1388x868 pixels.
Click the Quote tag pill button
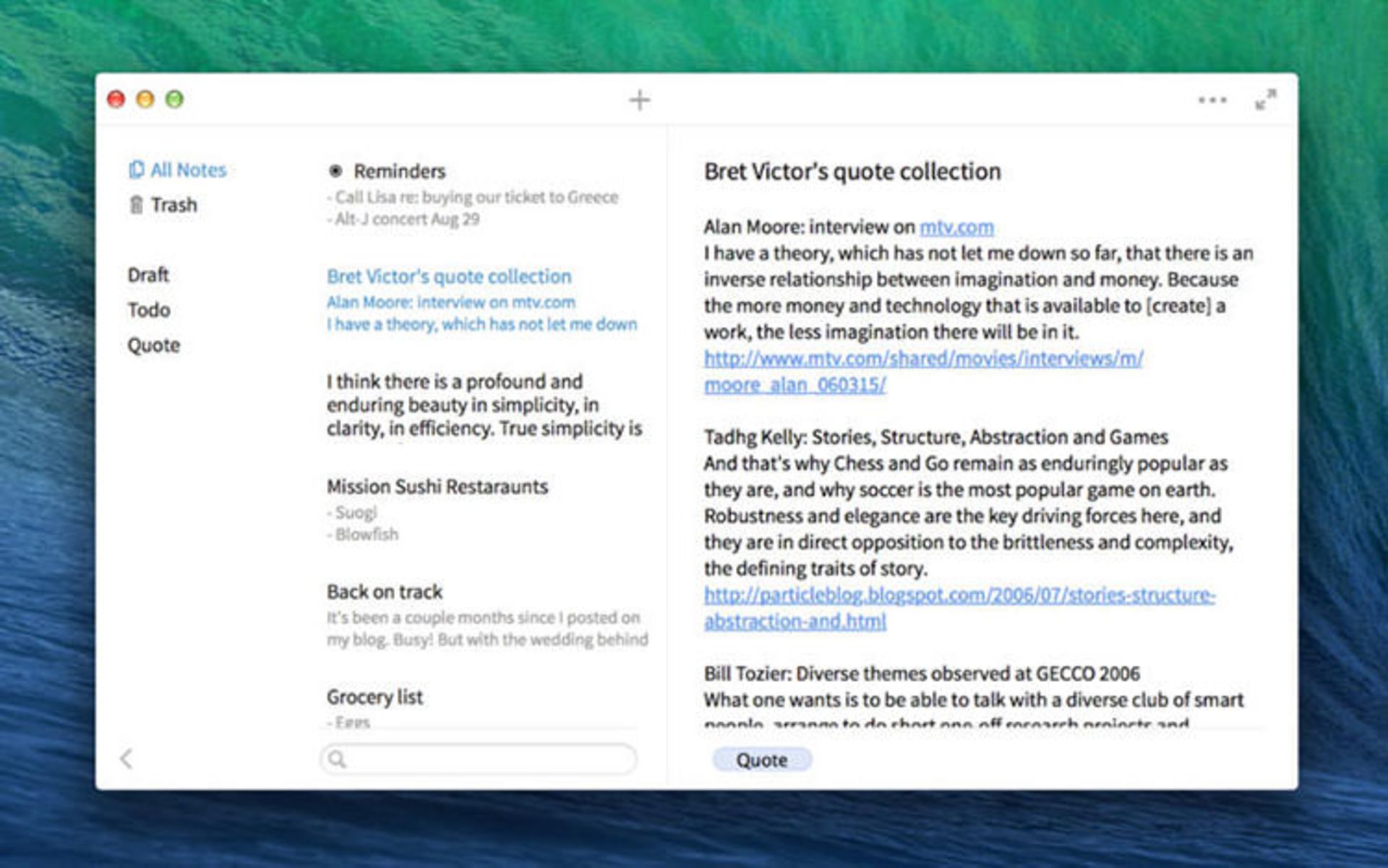761,760
